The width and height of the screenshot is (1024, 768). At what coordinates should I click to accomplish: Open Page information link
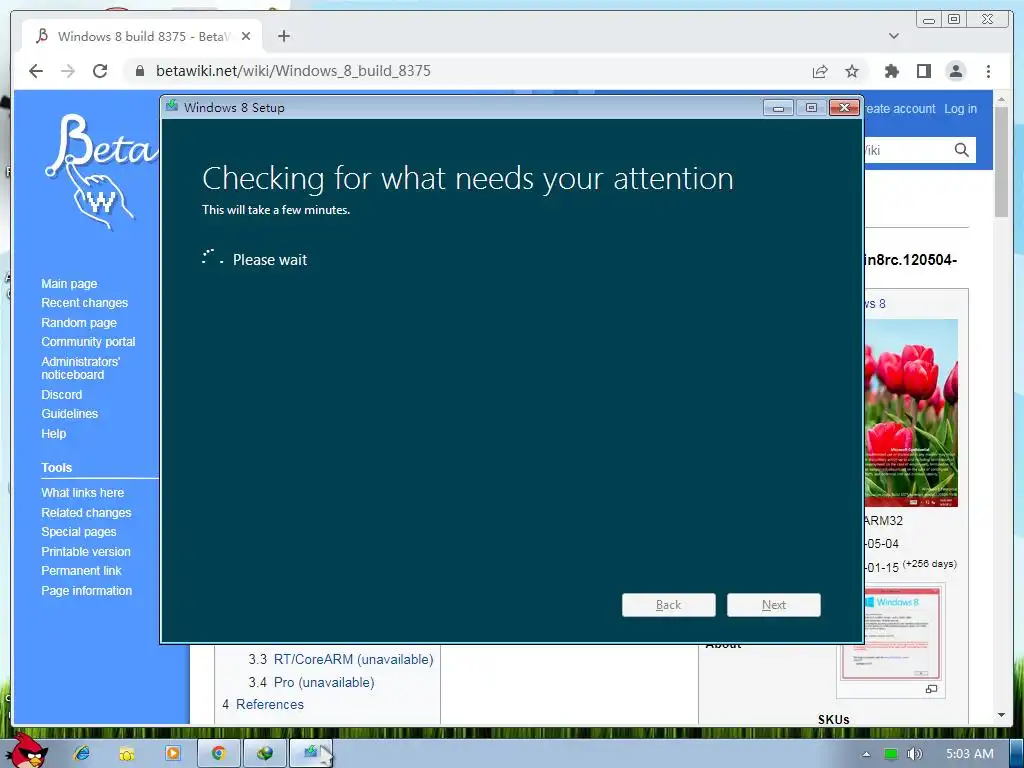[86, 590]
